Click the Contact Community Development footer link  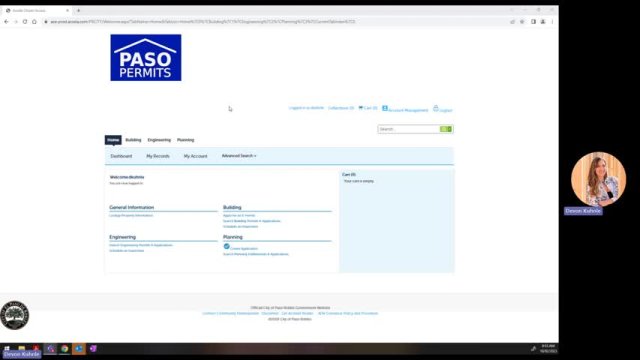point(231,313)
